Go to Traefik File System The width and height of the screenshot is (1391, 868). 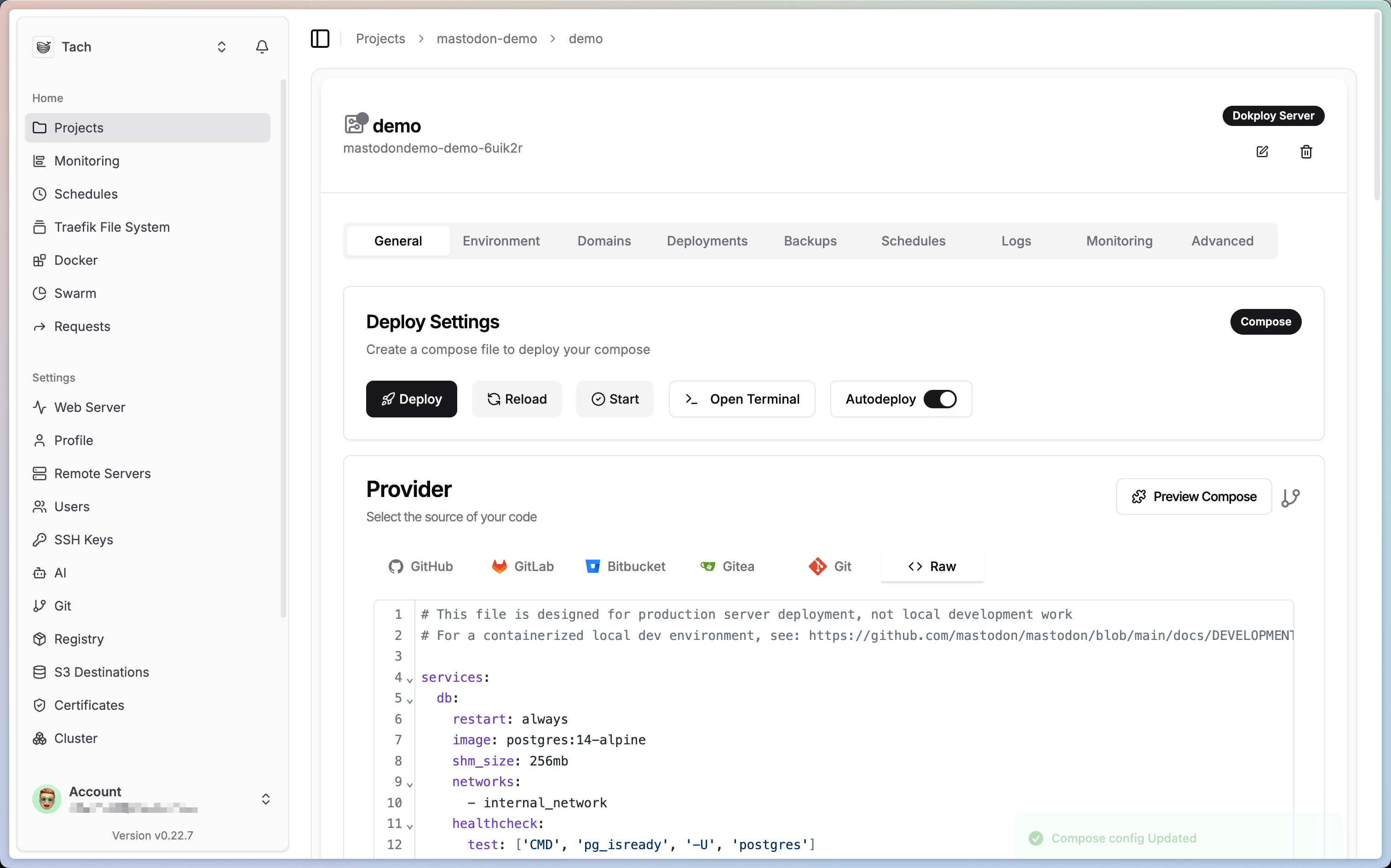[x=111, y=227]
